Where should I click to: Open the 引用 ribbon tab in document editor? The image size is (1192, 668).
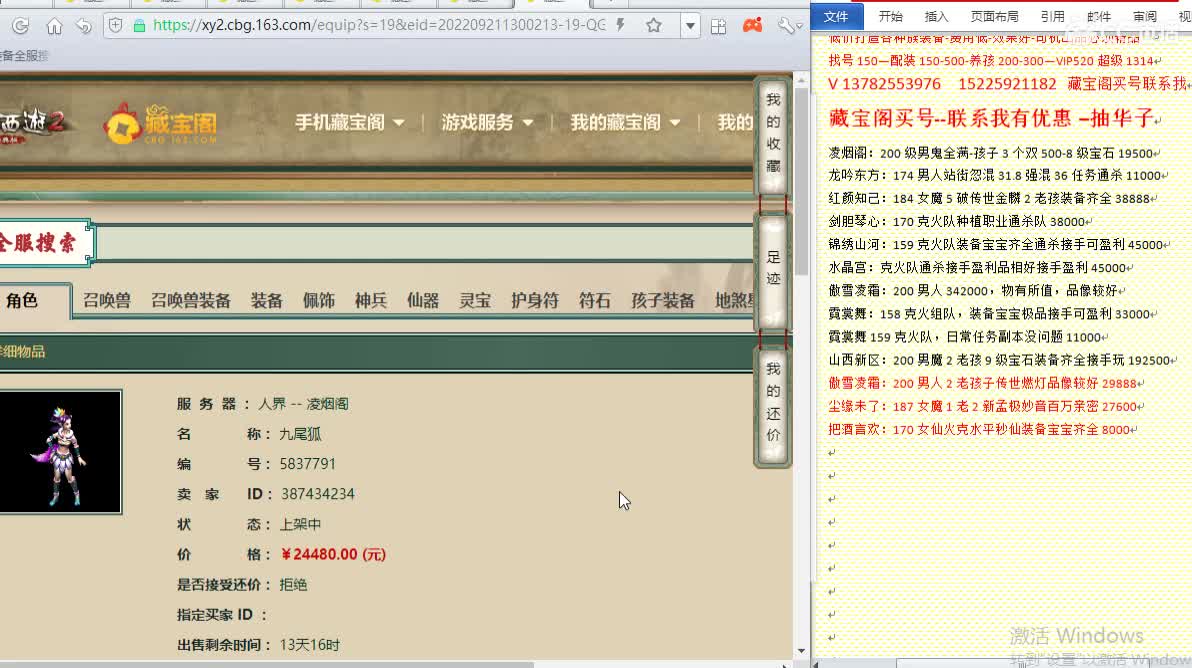[1053, 16]
